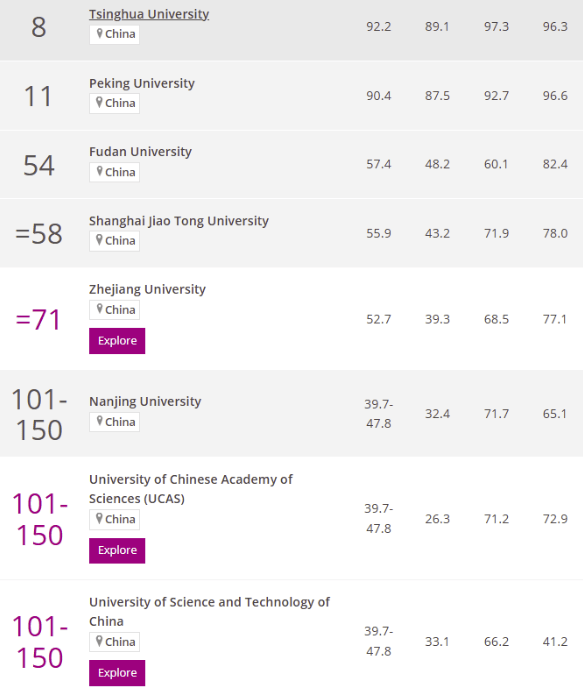The image size is (583, 694).
Task: Click the pin icon under Shanghai Jiao Tong University
Action: tap(100, 240)
